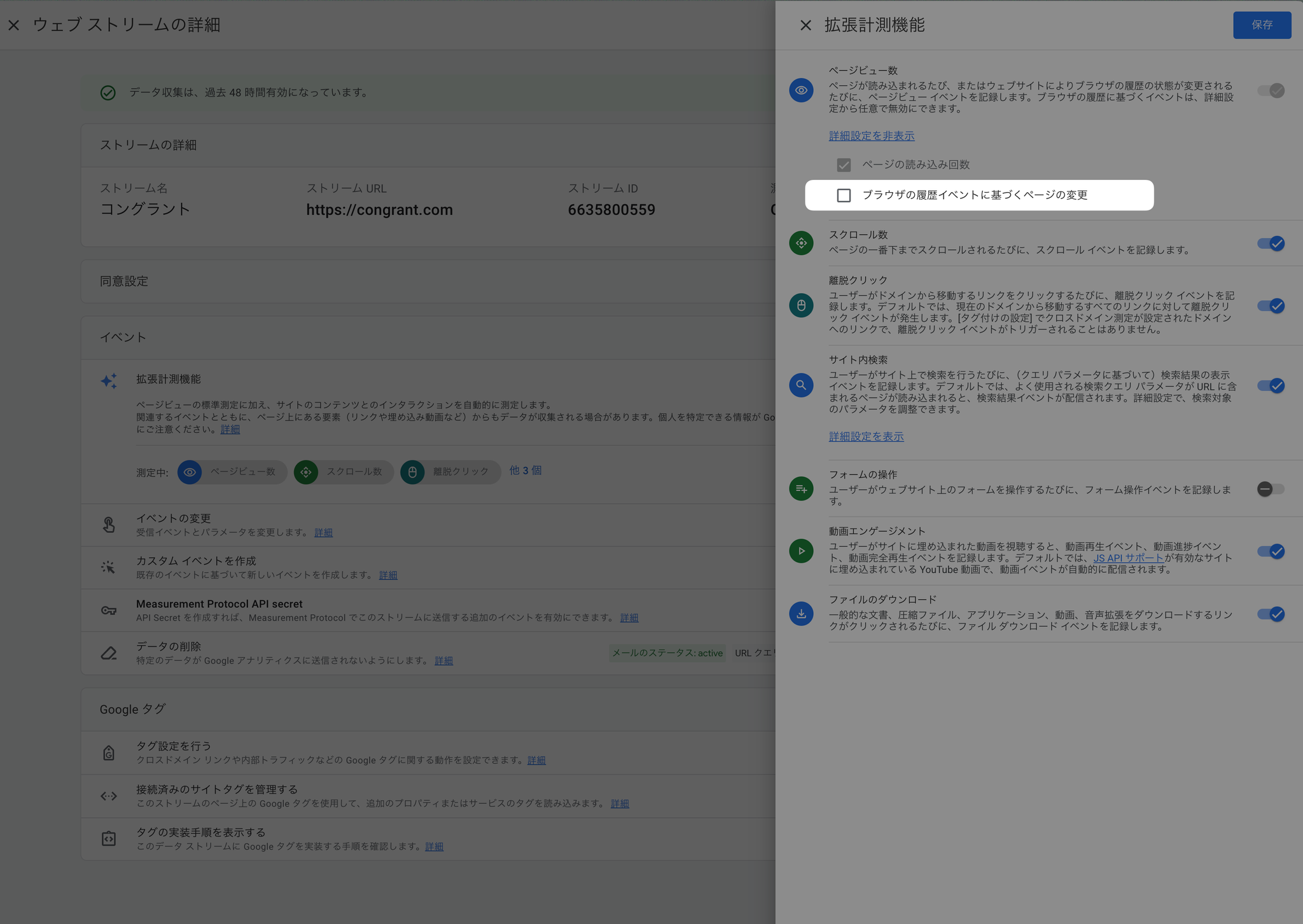Image resolution: width=1303 pixels, height=924 pixels.
Task: Check the browser history events checkbox
Action: tap(844, 195)
